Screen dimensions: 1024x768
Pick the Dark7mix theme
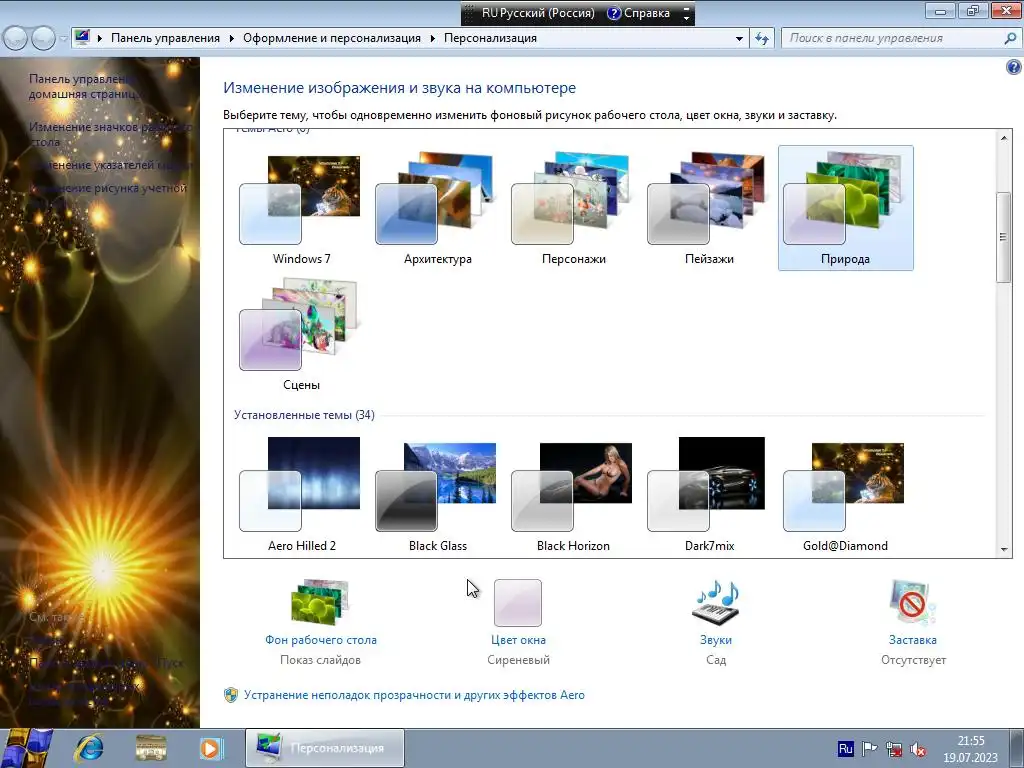click(709, 494)
